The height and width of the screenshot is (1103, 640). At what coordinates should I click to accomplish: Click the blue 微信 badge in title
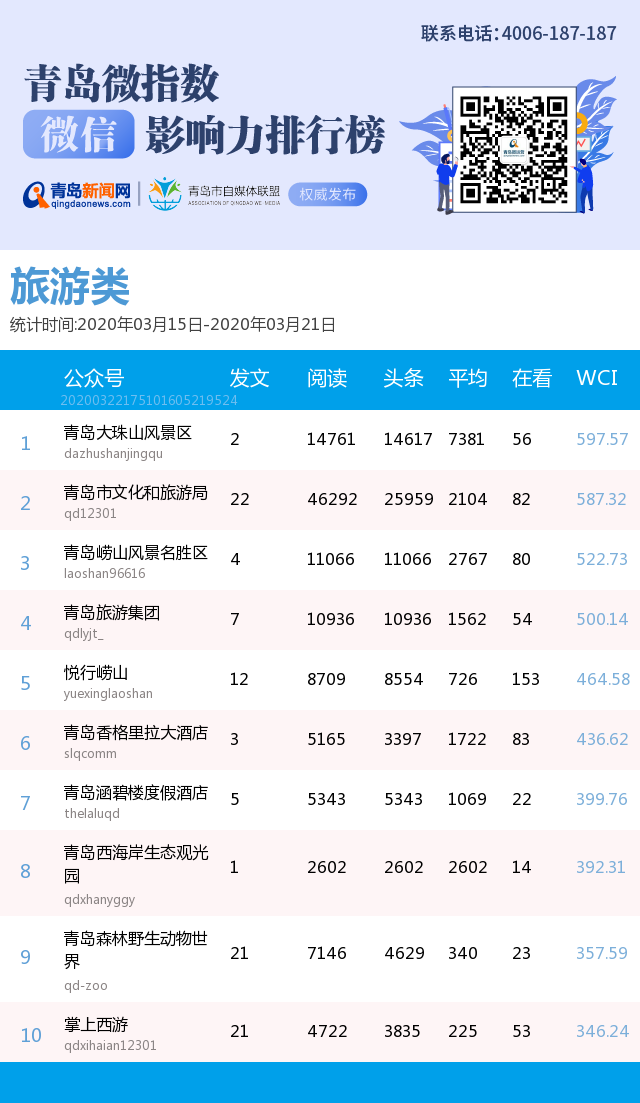[x=78, y=135]
